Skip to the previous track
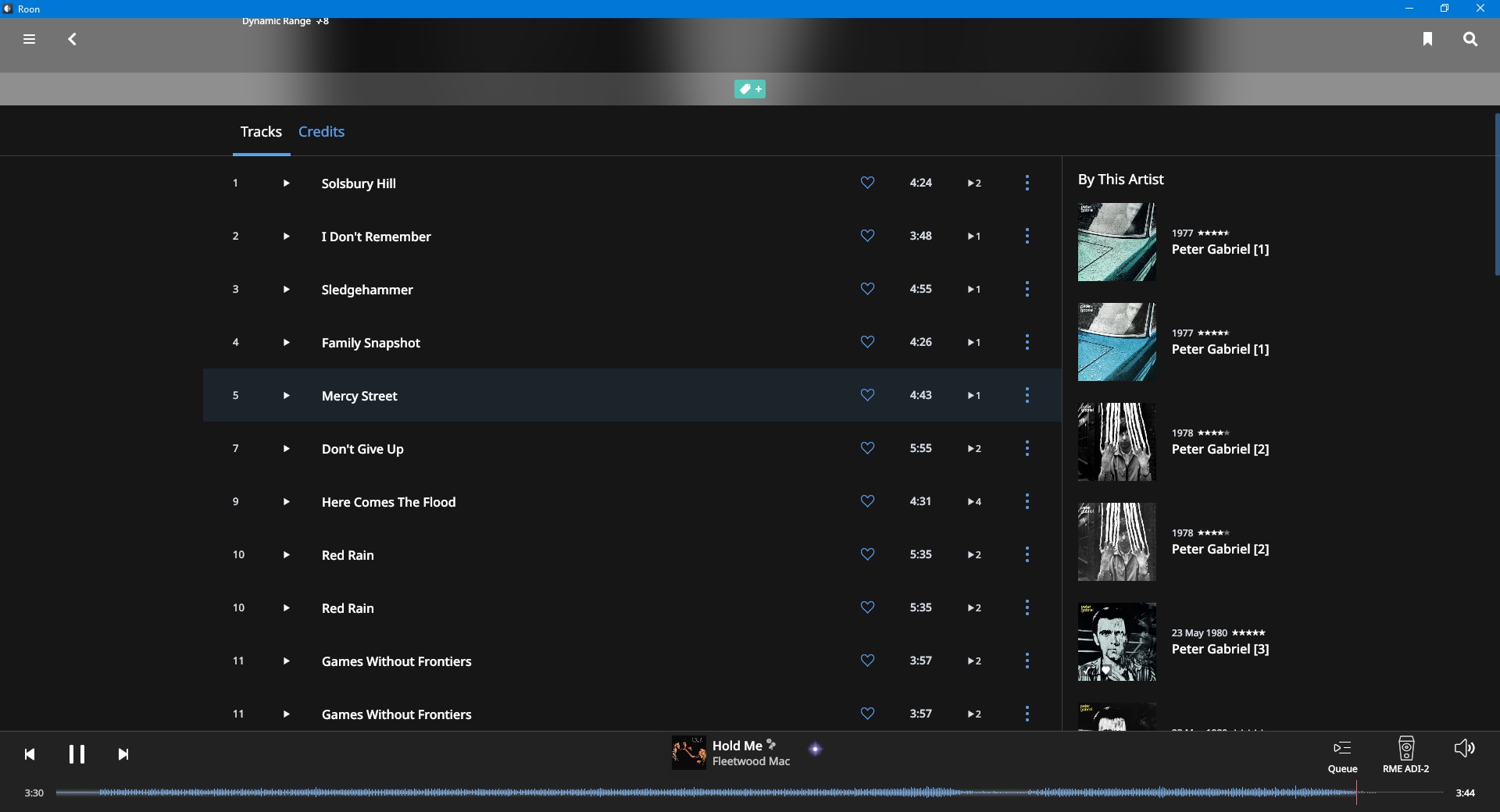The image size is (1500, 812). [30, 754]
